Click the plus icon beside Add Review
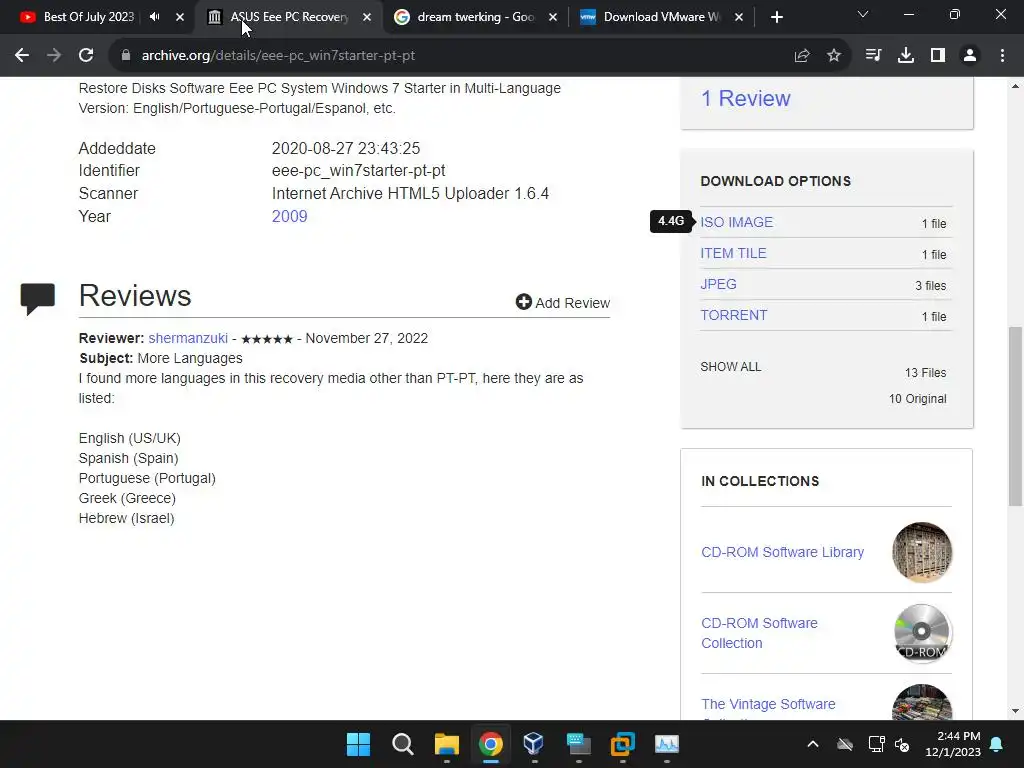This screenshot has height=768, width=1024. pyautogui.click(x=523, y=302)
